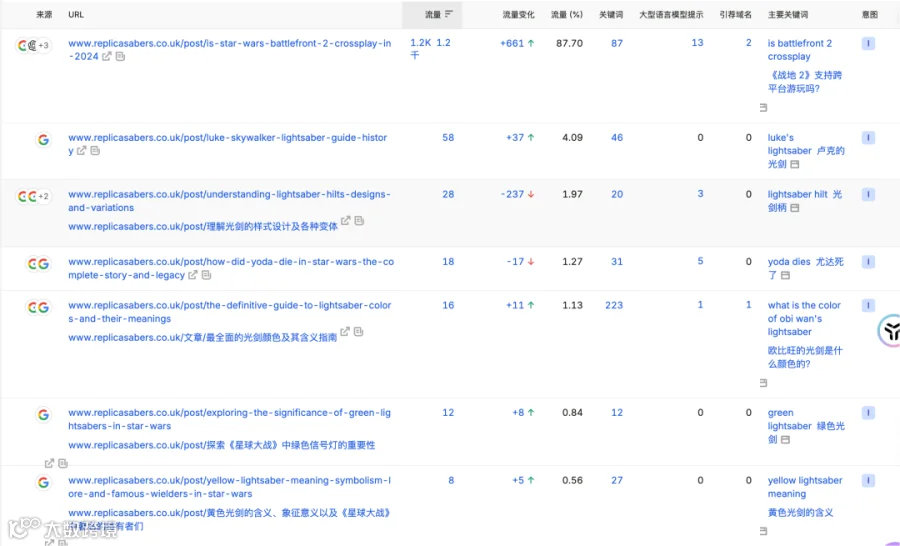The height and width of the screenshot is (546, 900).
Task: Click page icon beside green-lightsabers URL
Action: click(63, 463)
